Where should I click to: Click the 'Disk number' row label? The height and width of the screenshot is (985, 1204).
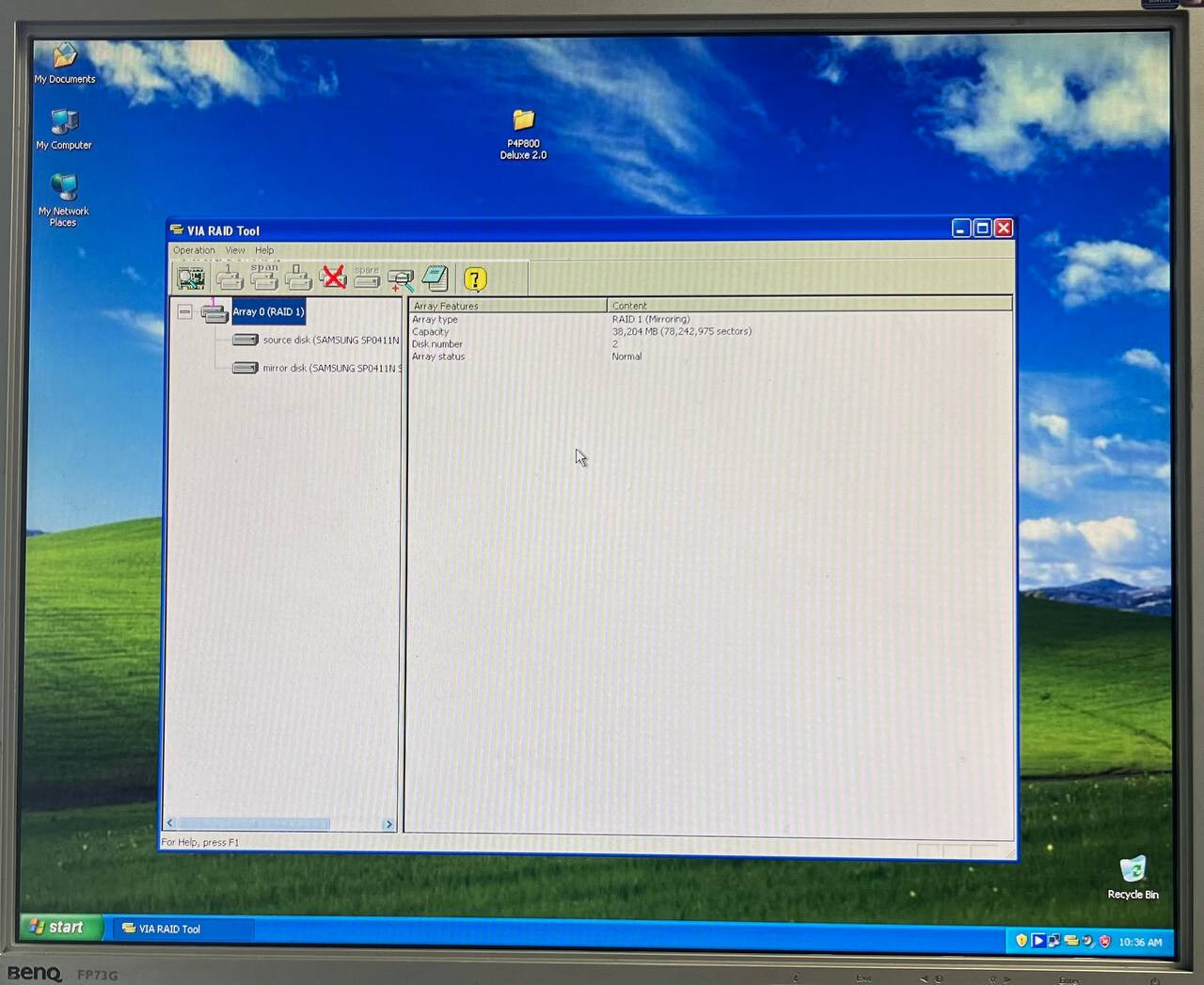(x=437, y=344)
